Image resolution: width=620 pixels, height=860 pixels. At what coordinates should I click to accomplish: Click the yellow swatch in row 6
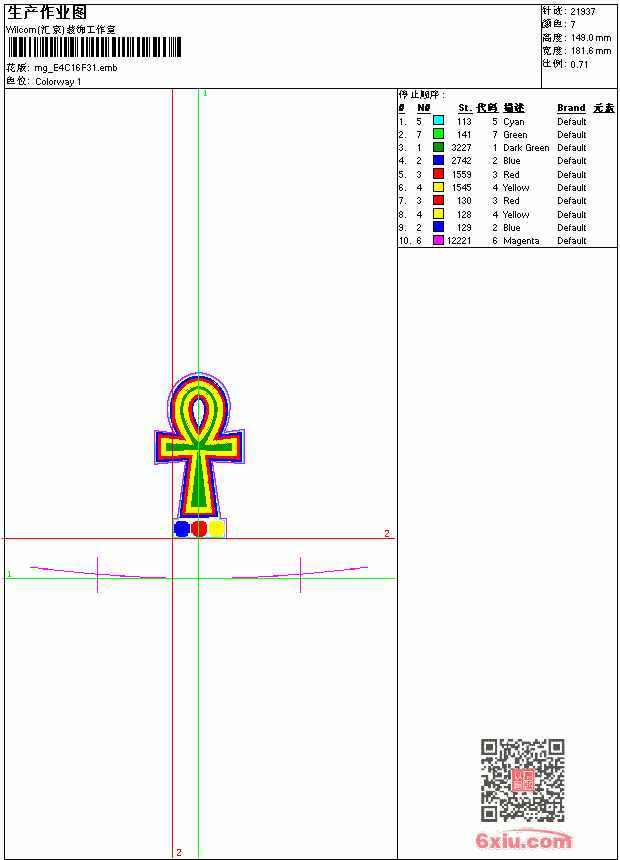pyautogui.click(x=438, y=187)
